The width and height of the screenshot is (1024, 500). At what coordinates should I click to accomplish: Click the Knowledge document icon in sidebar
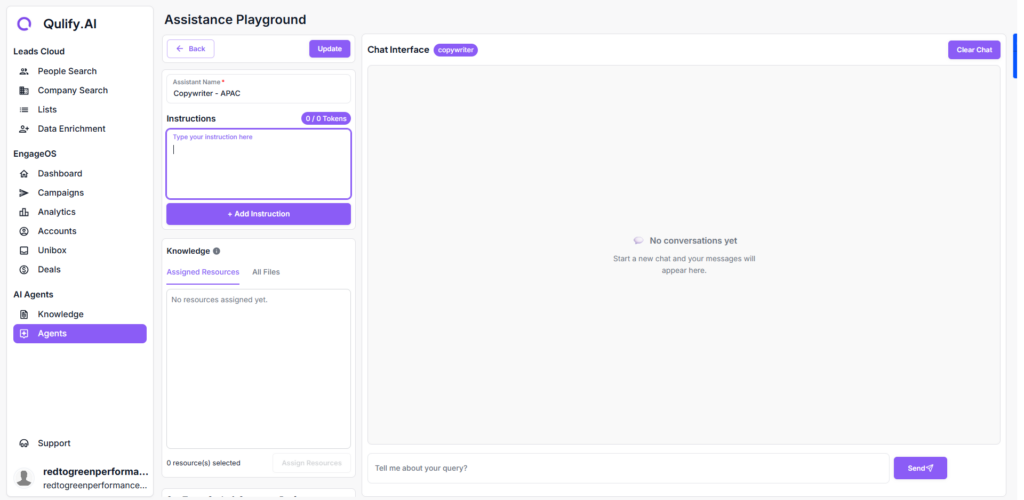click(x=24, y=314)
